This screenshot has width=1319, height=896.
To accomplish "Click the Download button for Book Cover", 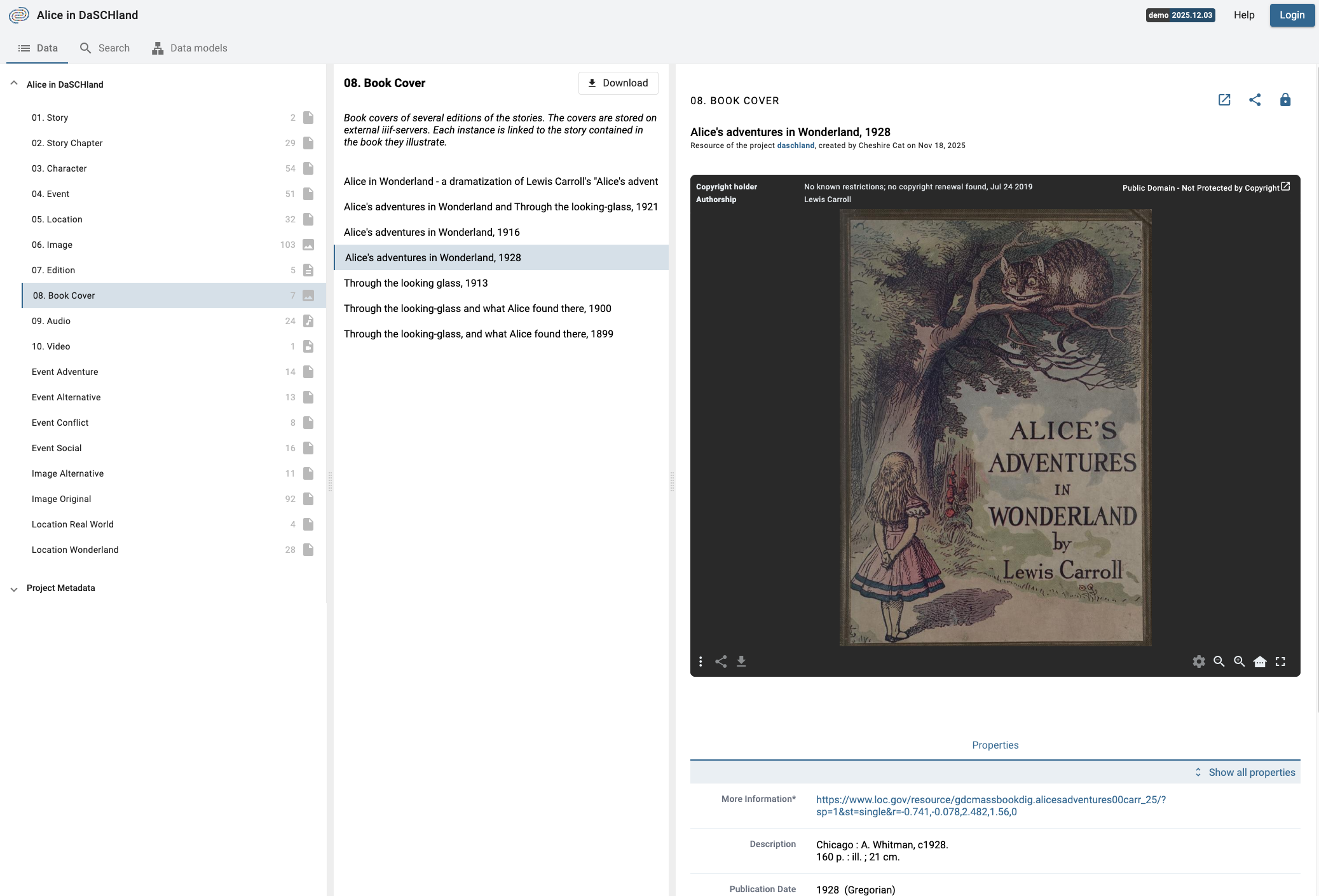I will click(617, 83).
